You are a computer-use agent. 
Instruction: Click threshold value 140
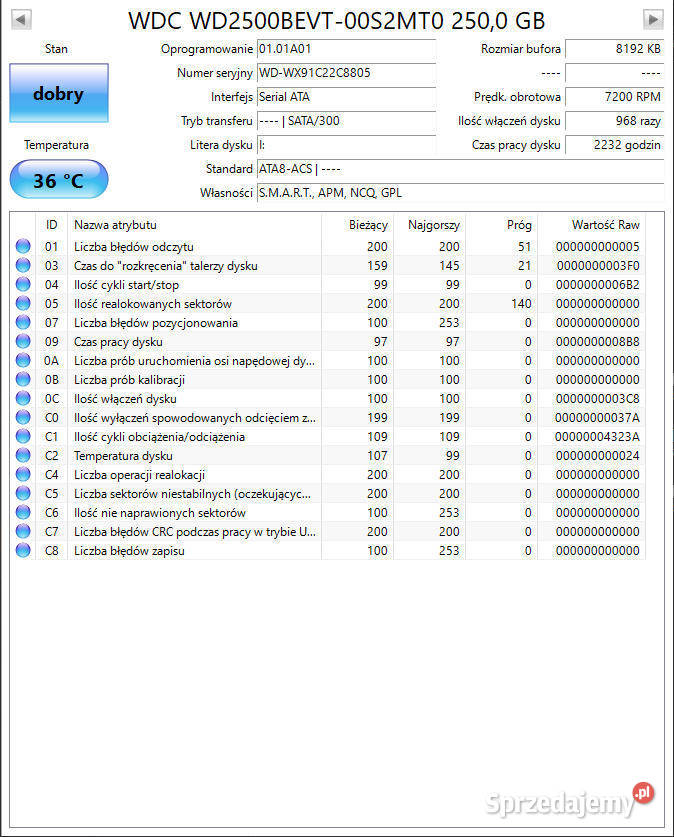tap(521, 303)
